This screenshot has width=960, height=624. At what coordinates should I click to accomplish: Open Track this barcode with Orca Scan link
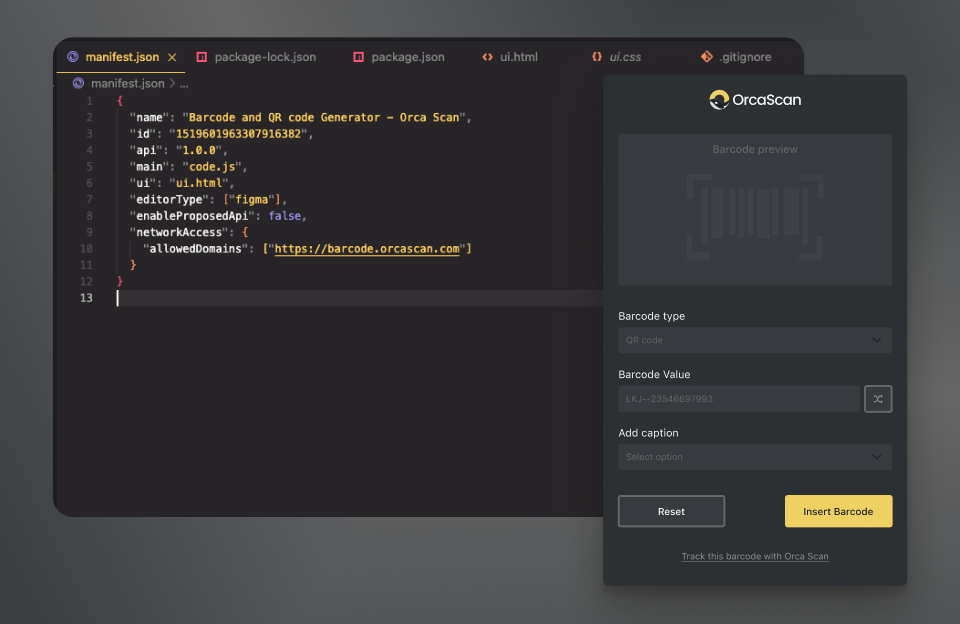coord(755,556)
